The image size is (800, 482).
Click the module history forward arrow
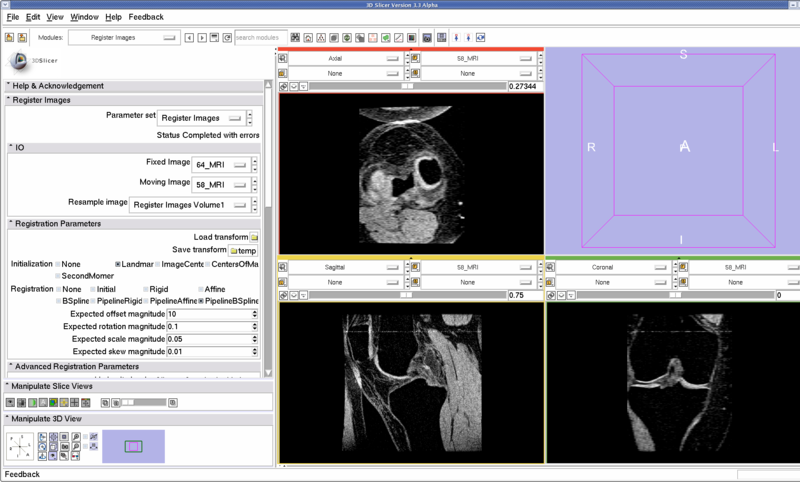click(x=202, y=38)
